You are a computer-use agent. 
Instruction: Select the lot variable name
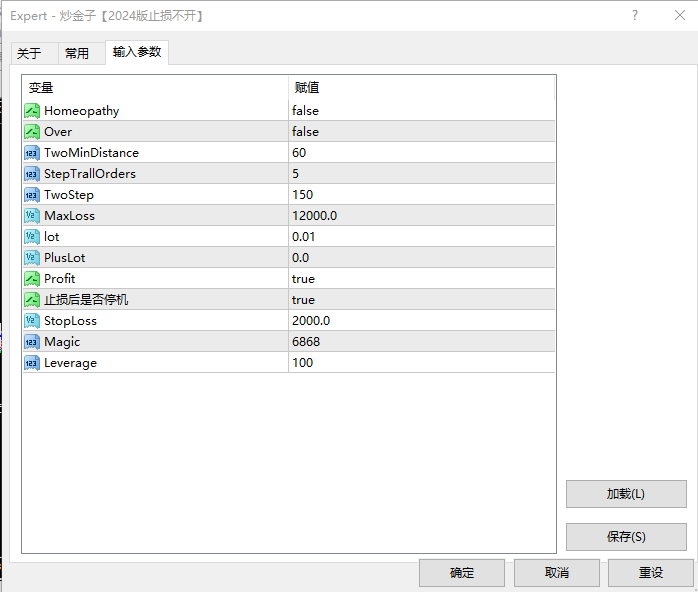coord(52,236)
